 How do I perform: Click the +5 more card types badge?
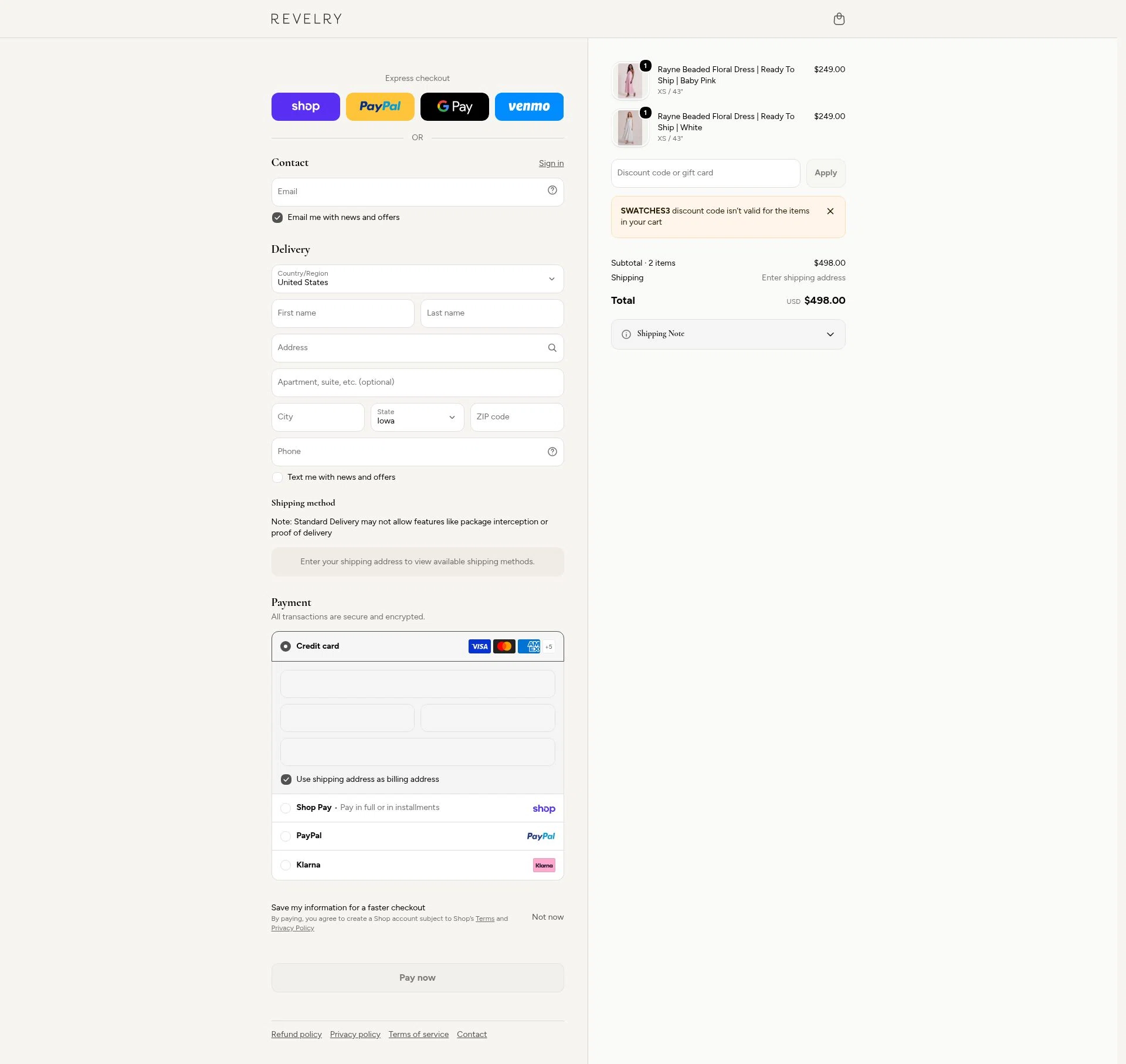[548, 646]
